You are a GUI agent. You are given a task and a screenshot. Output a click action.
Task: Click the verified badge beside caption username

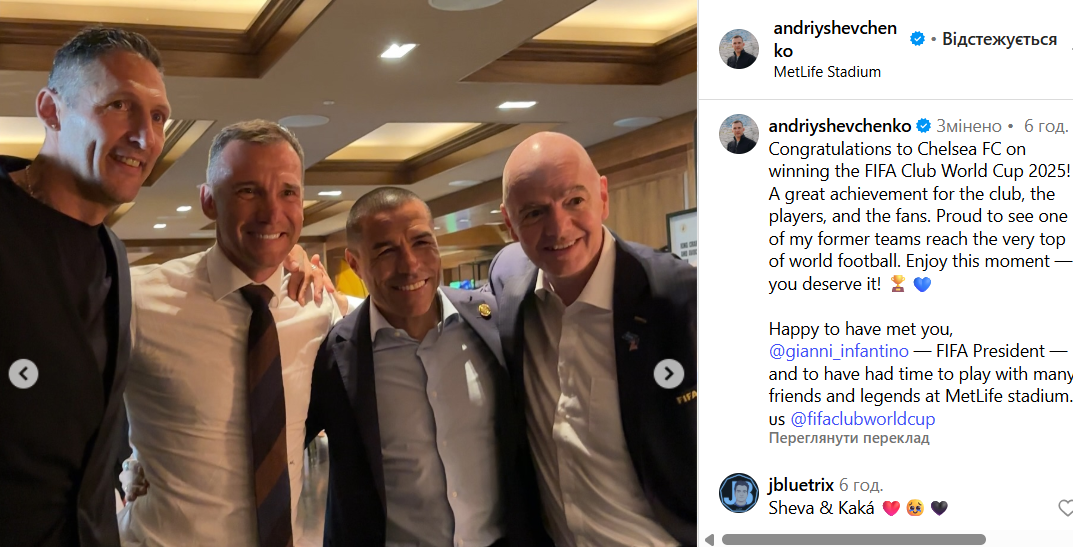(x=923, y=126)
